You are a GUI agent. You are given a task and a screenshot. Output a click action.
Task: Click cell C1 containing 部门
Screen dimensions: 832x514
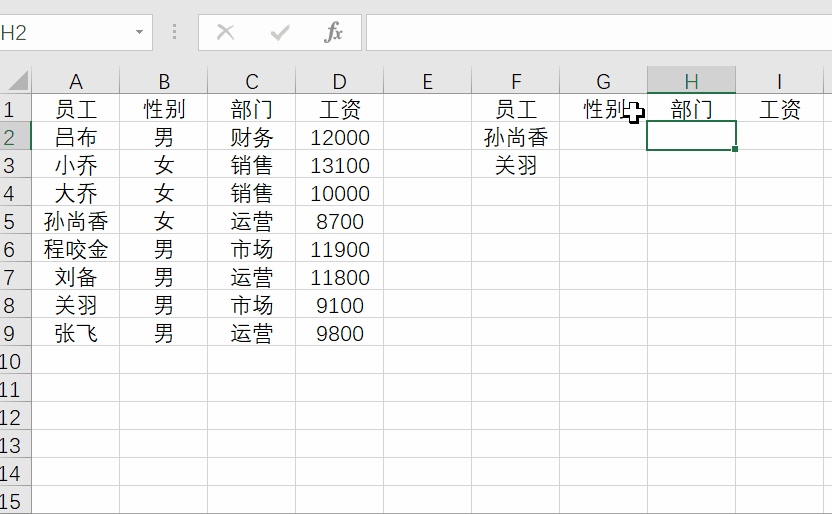point(252,109)
